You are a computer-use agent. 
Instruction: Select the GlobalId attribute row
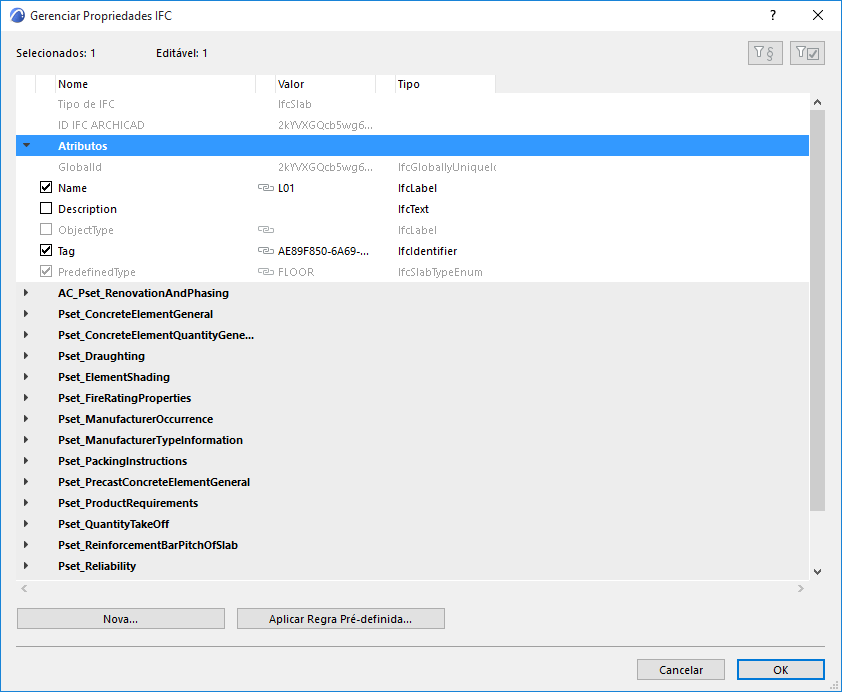coord(412,166)
